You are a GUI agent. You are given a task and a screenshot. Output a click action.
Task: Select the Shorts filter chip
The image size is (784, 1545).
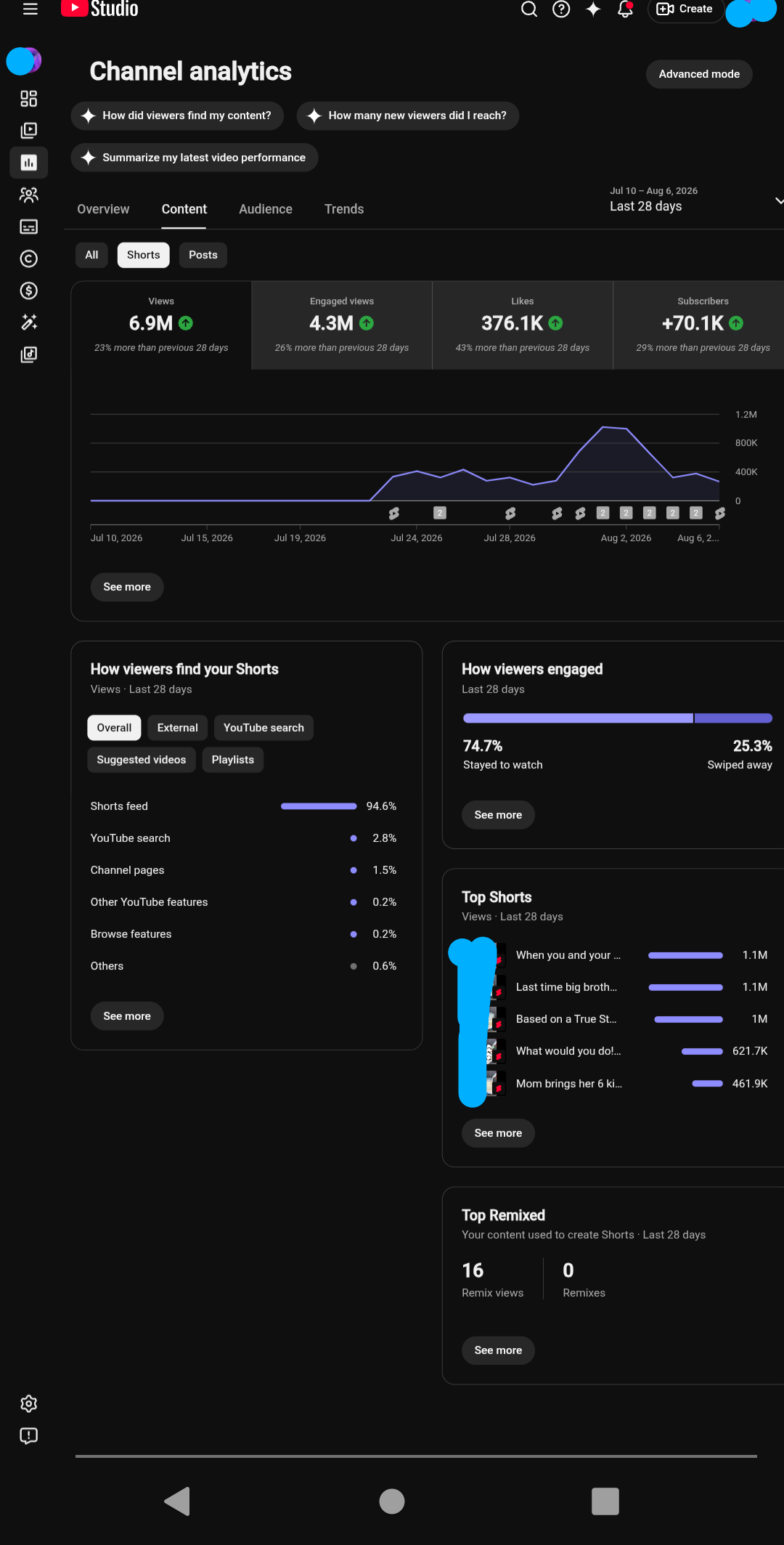(x=143, y=255)
